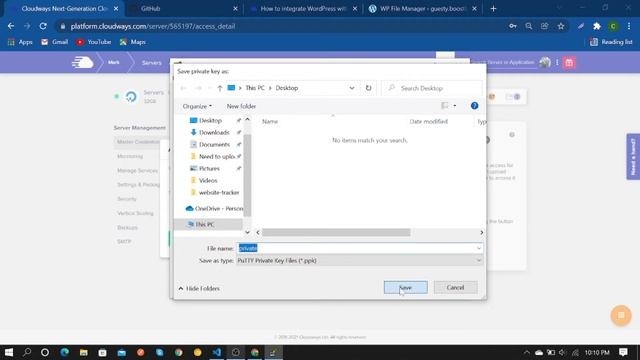Refresh Desktop folder listing
This screenshot has width=640, height=360.
(x=368, y=88)
